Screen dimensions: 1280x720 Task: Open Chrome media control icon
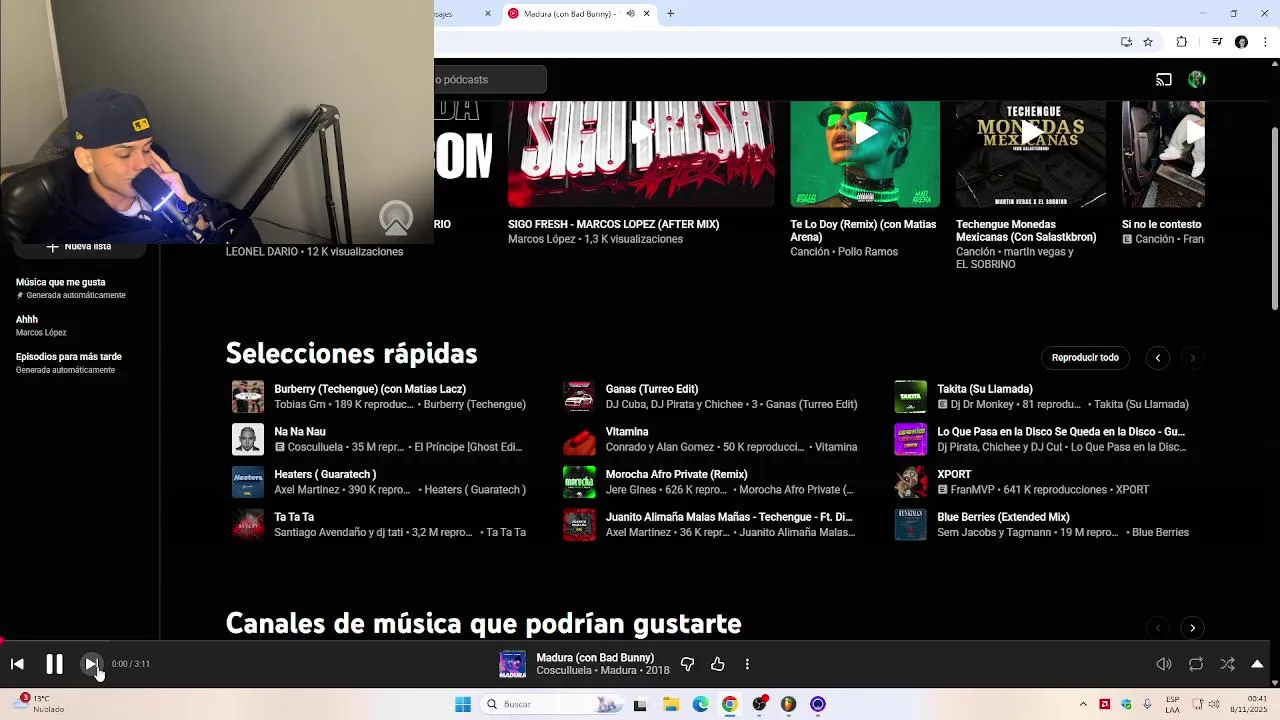click(x=1217, y=42)
